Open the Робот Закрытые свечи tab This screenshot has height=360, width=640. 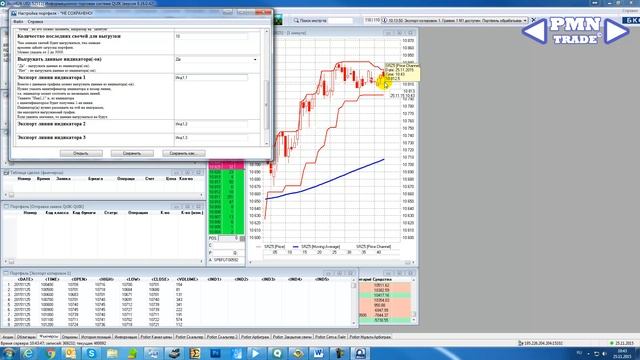tap(292, 337)
